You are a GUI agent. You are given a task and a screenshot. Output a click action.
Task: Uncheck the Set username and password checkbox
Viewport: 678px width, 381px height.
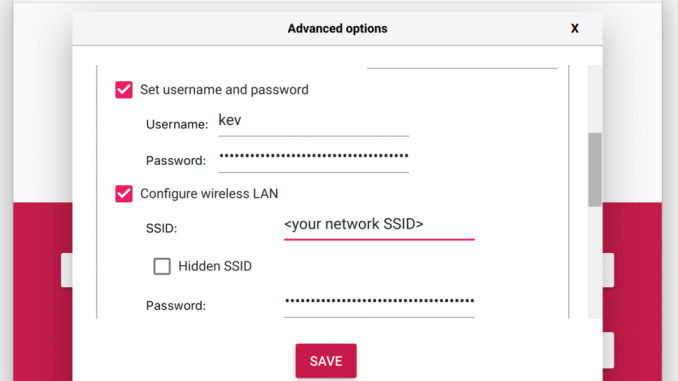point(124,90)
